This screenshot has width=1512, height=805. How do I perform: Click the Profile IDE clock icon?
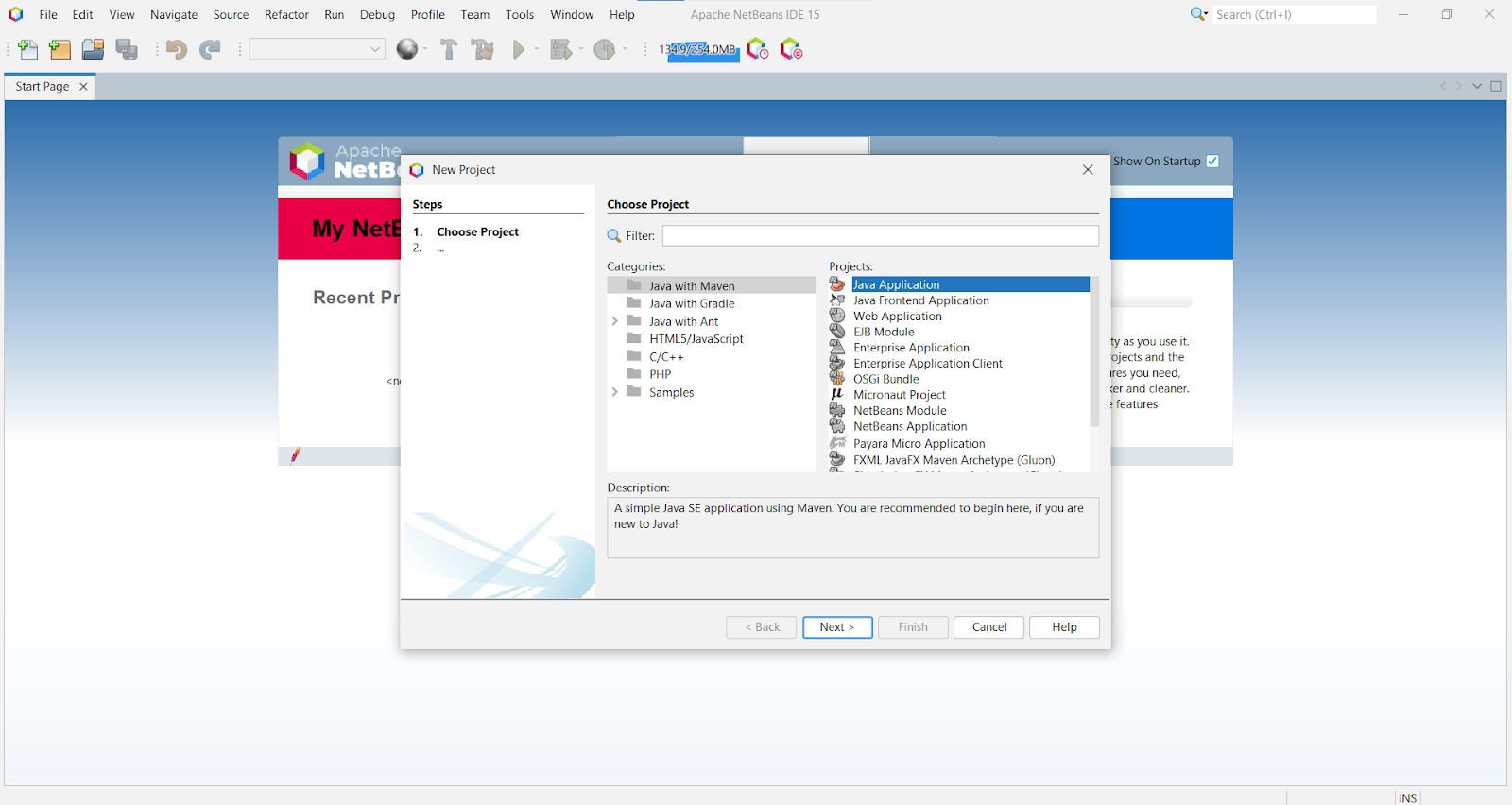click(x=758, y=49)
